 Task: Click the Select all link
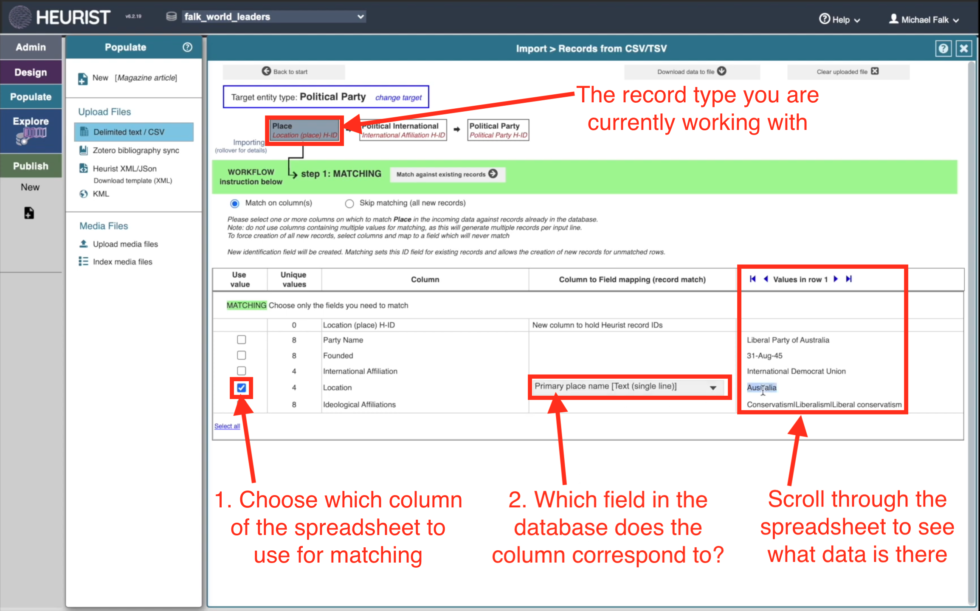[227, 426]
